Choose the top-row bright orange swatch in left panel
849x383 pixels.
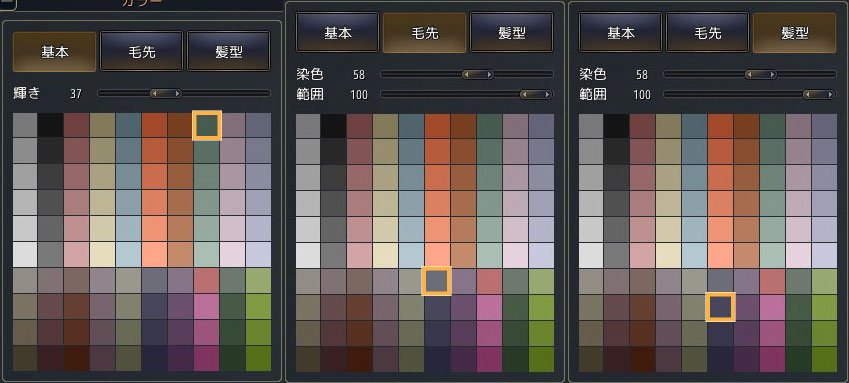point(154,125)
